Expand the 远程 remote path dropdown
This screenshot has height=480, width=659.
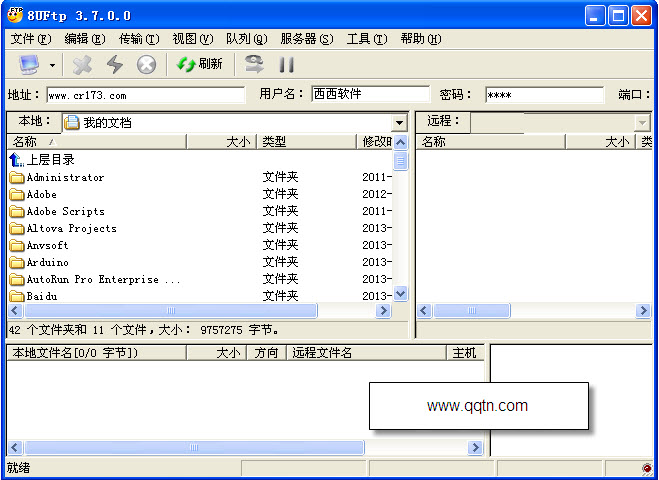click(x=642, y=123)
